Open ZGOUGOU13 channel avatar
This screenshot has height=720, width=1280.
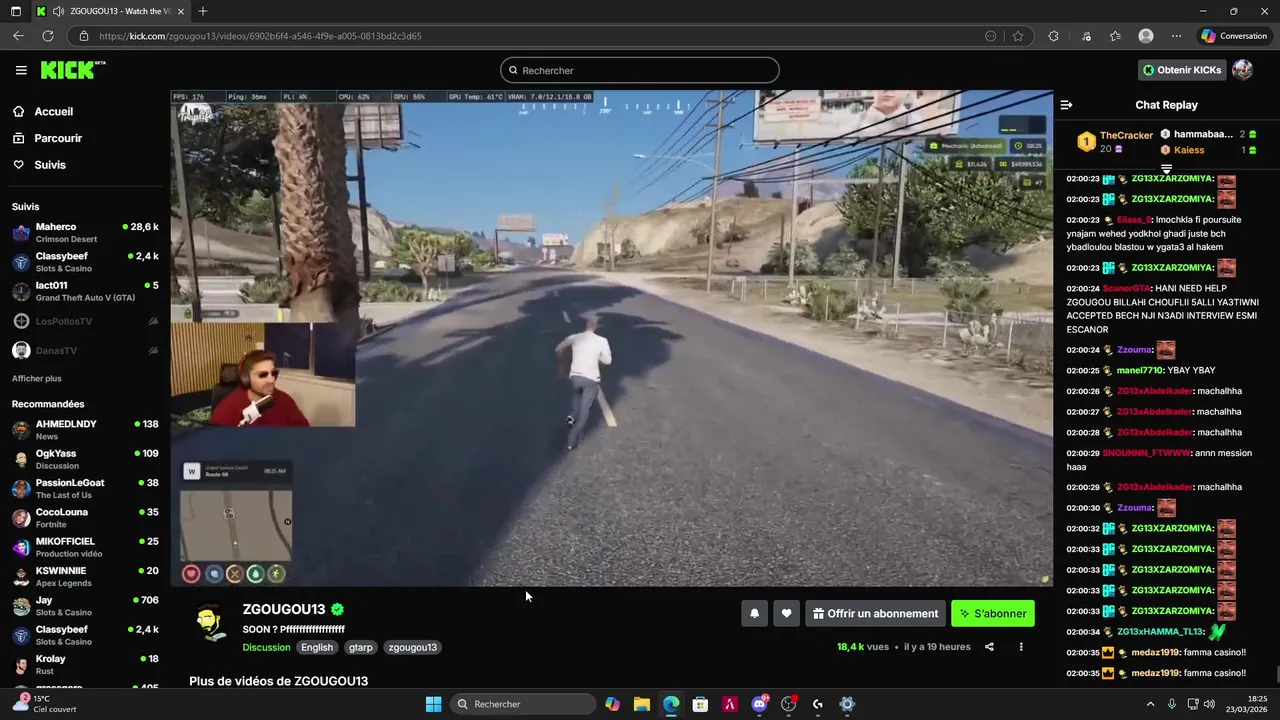click(211, 623)
